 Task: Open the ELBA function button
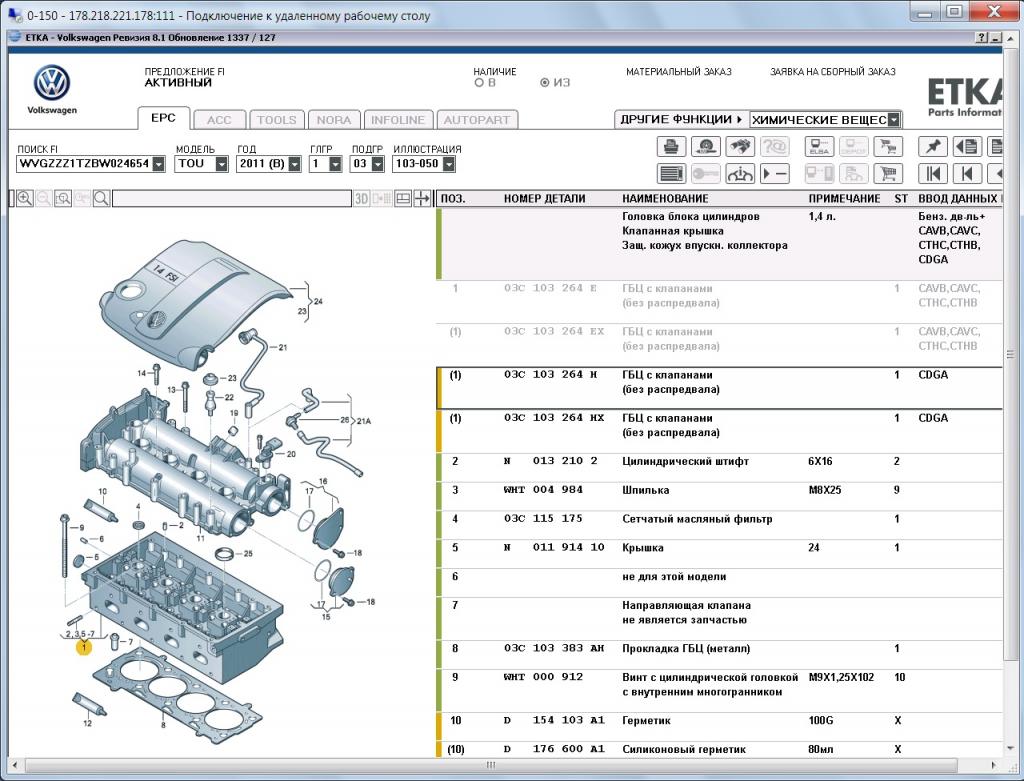coord(819,147)
